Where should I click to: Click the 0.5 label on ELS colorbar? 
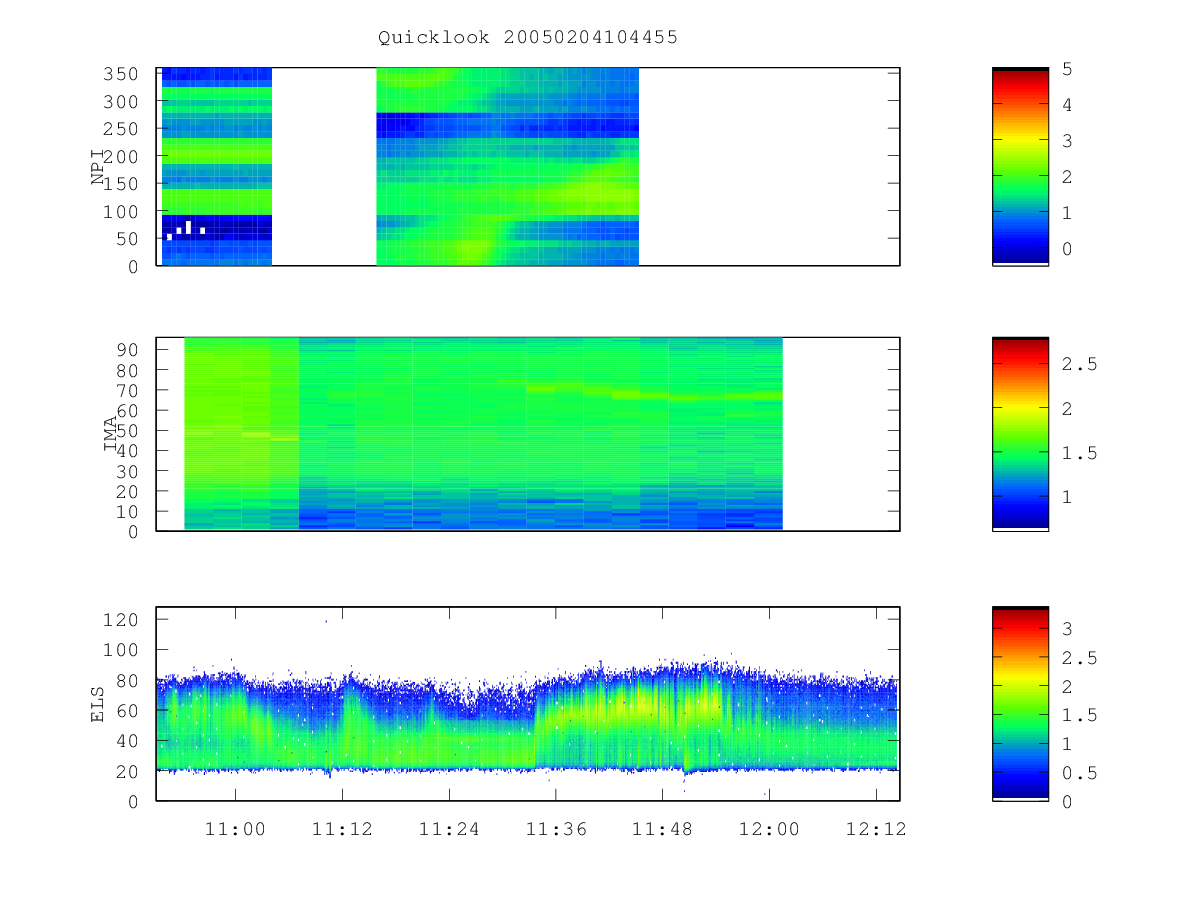[1079, 773]
